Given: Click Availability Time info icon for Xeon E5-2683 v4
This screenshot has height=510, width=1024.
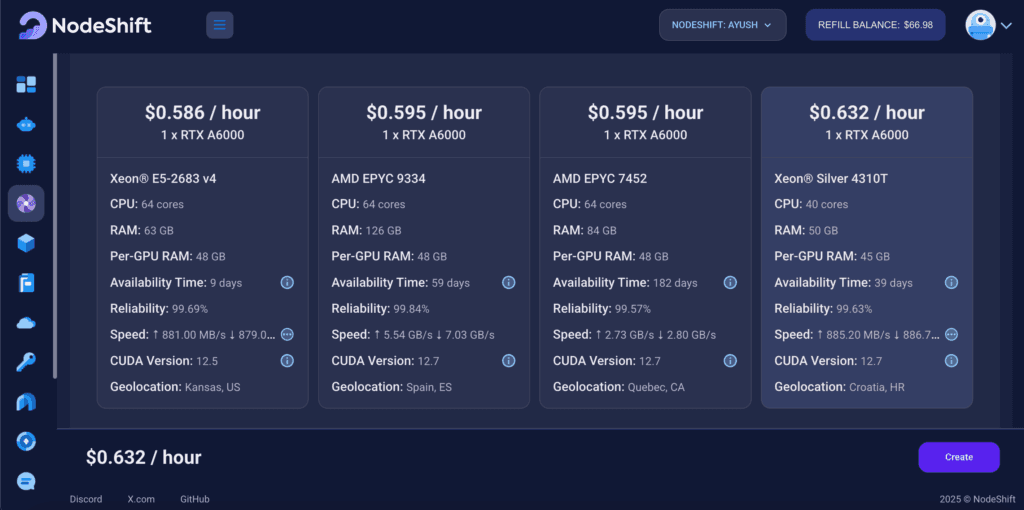Looking at the screenshot, I should pos(287,282).
